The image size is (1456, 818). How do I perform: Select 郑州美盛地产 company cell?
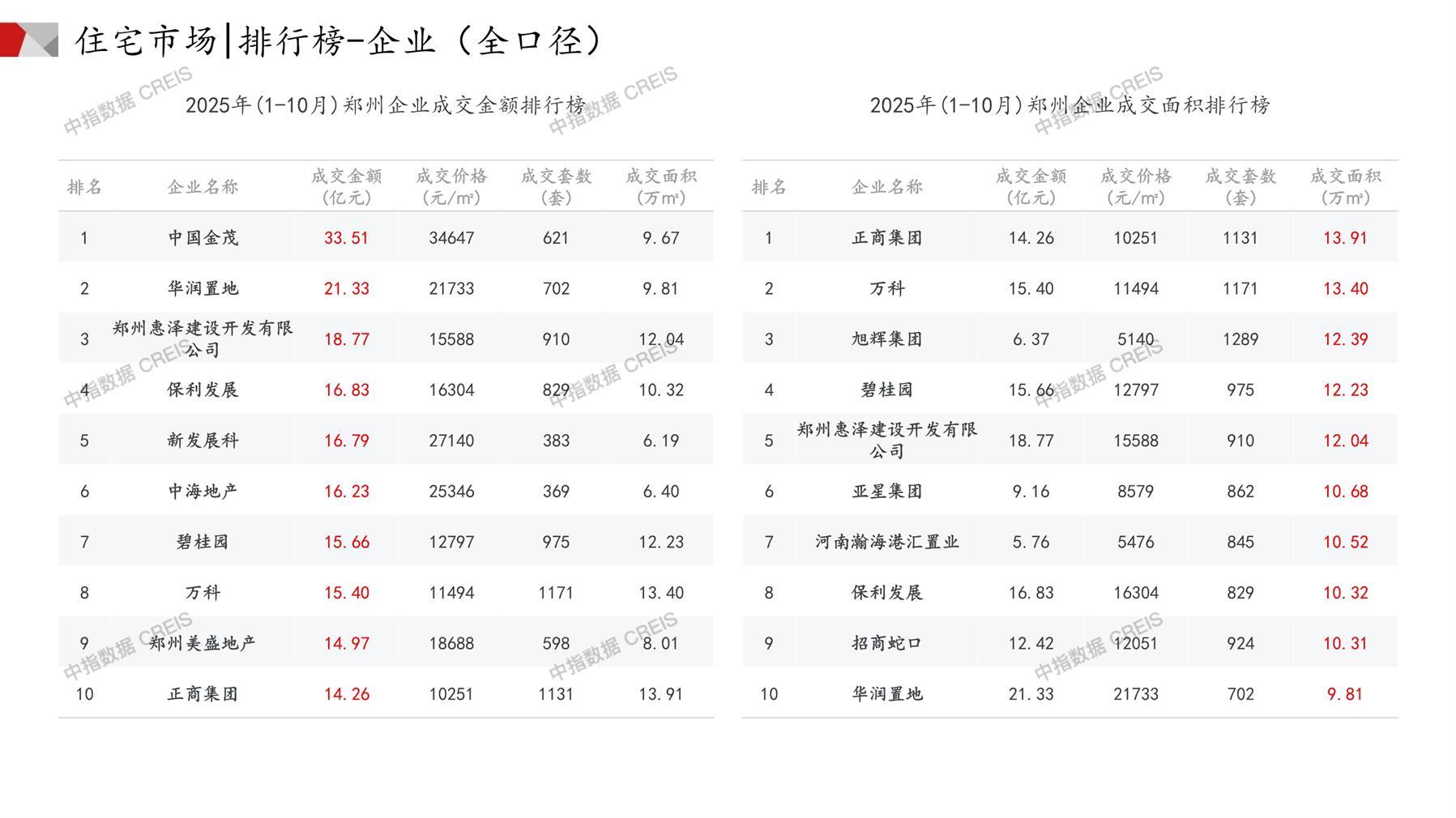[x=203, y=643]
